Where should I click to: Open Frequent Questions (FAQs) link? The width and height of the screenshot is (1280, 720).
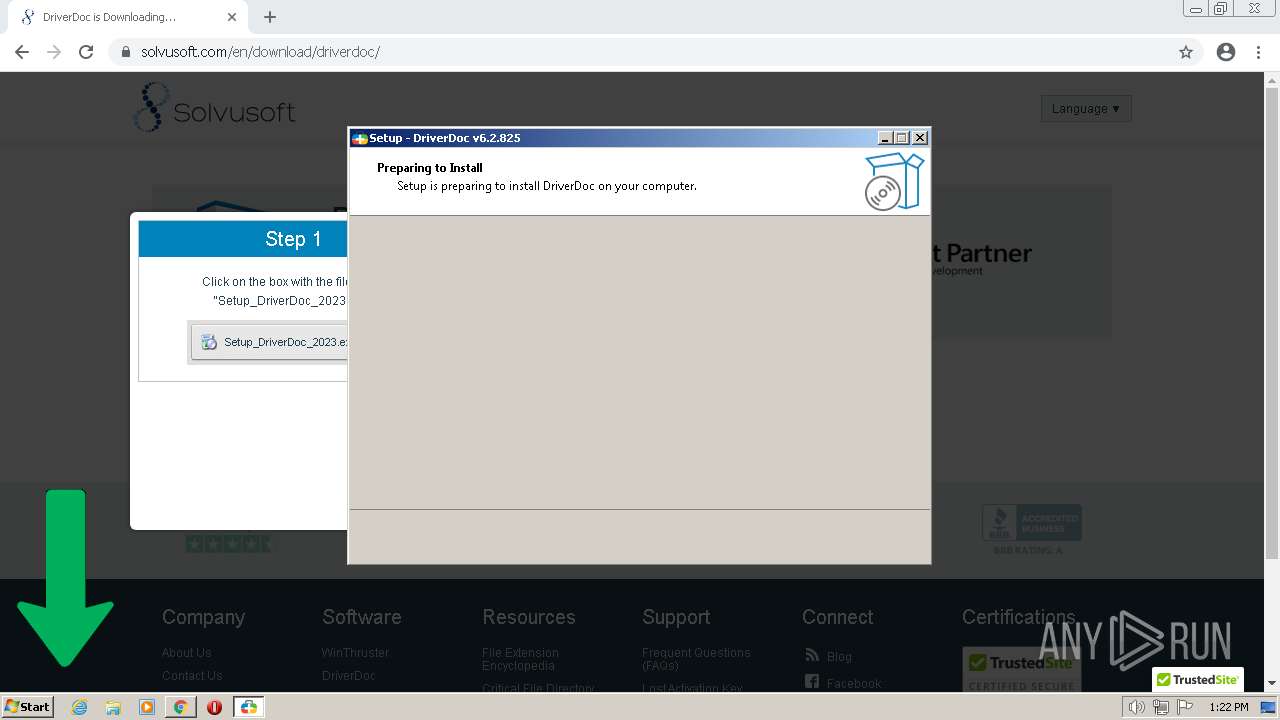point(696,659)
